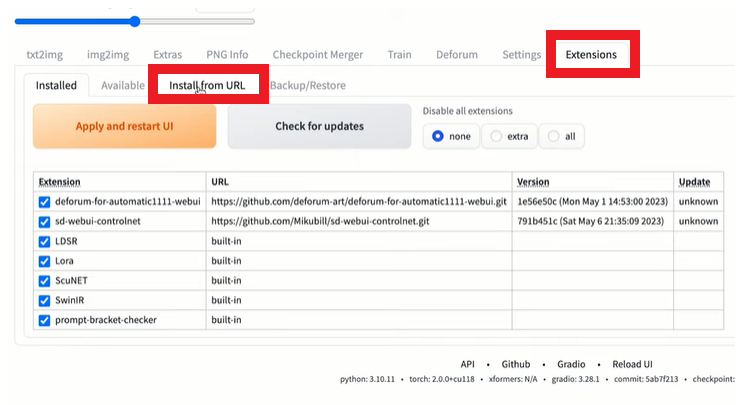Select the 'none' disable extensions option
Screen dimensions: 746x405
click(x=451, y=137)
